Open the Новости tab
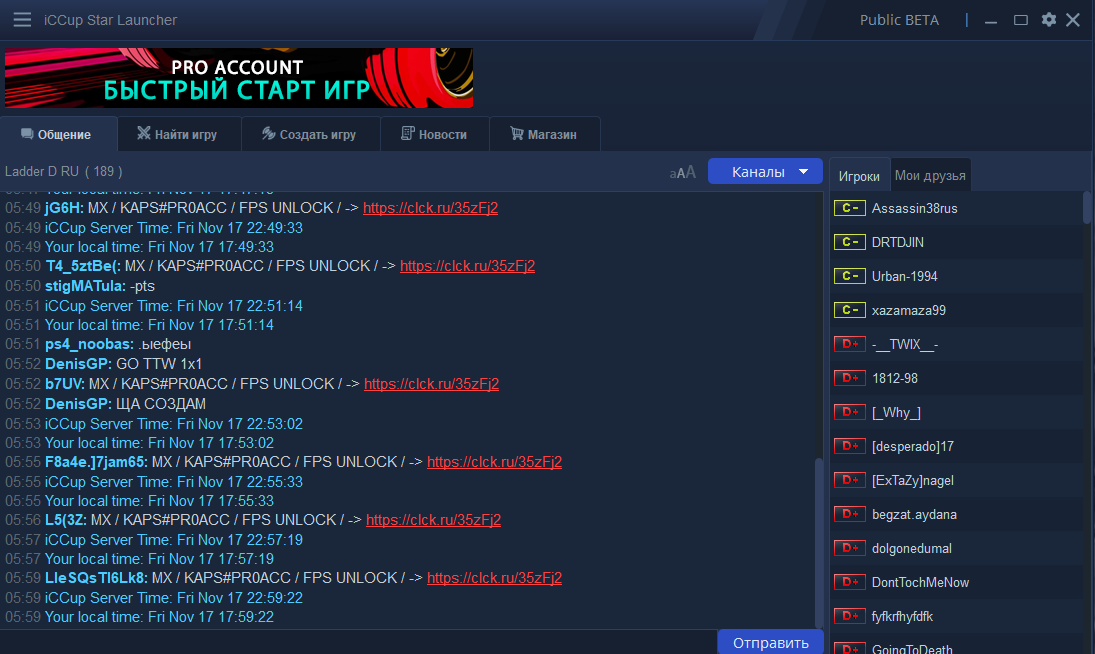This screenshot has width=1095, height=654. tap(434, 134)
